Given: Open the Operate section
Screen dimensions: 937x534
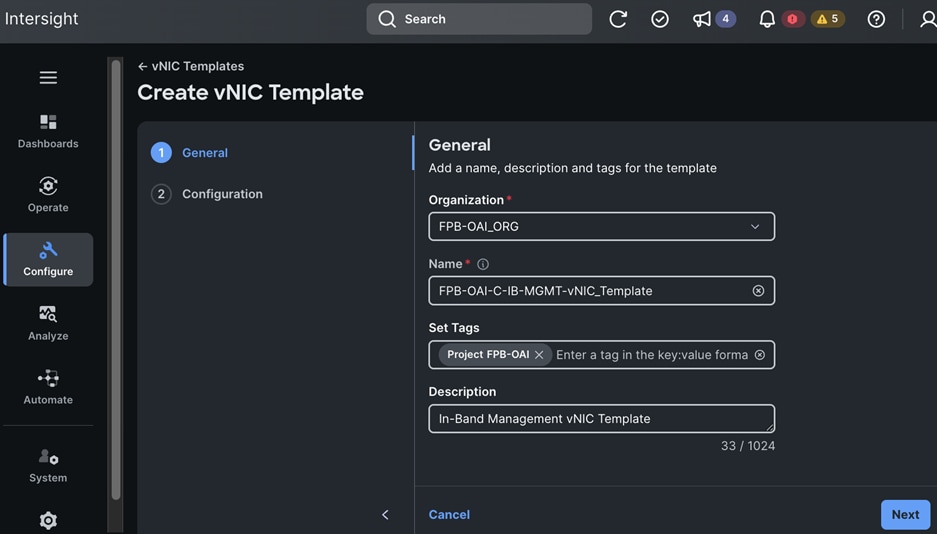Looking at the screenshot, I should pyautogui.click(x=48, y=195).
